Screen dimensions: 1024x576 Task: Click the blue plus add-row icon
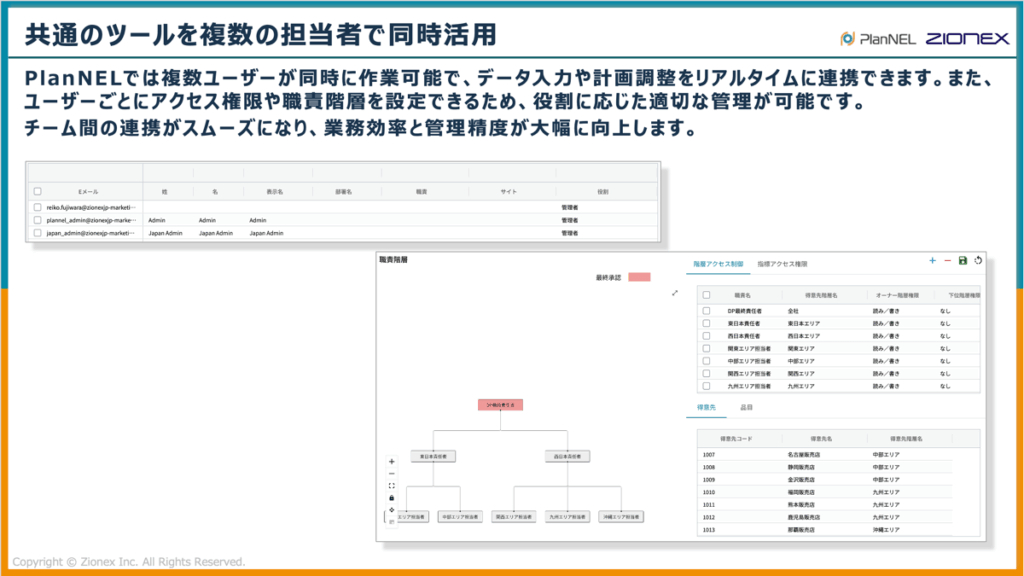tap(932, 261)
